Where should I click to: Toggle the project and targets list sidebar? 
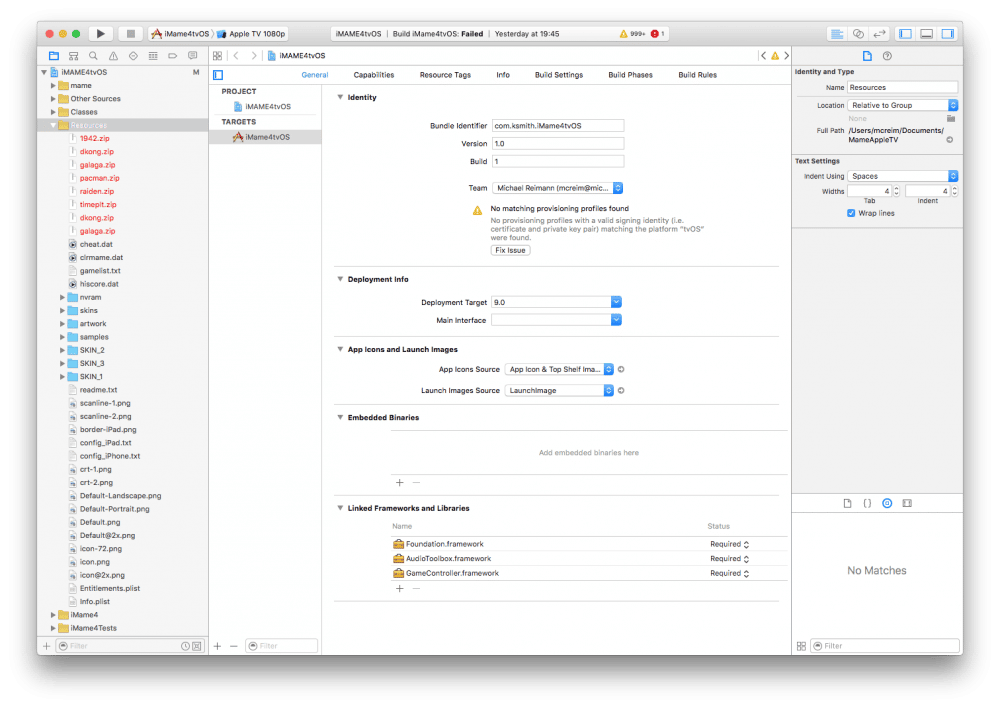218,75
